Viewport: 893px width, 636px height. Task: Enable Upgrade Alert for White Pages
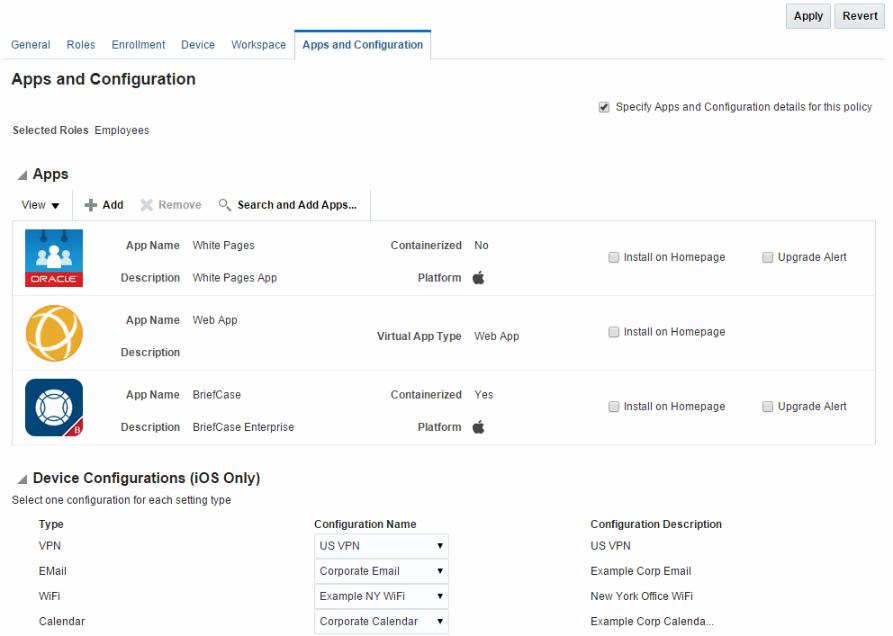[768, 257]
